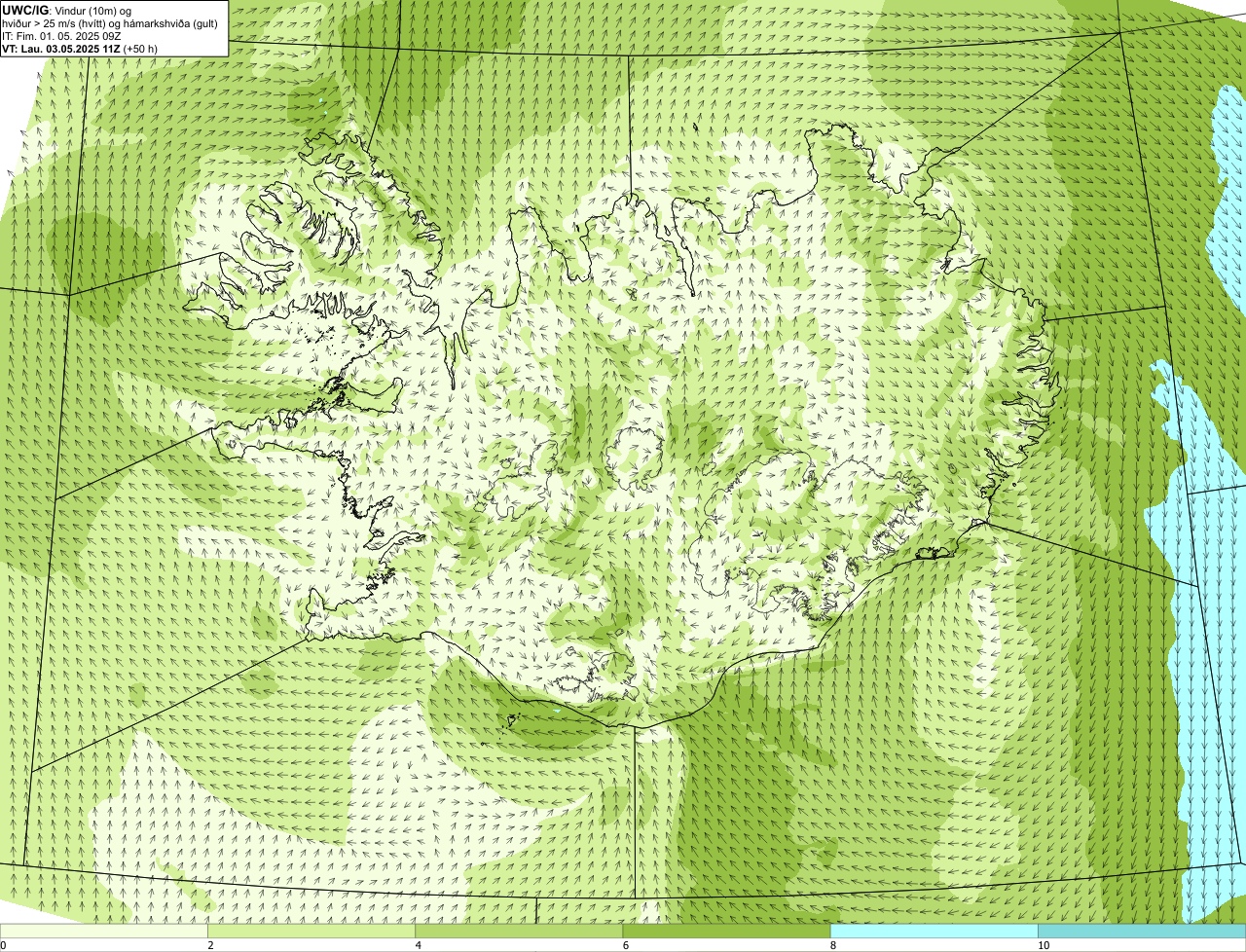
Task: Click the "hviður > 25 m/s (hvítt)" legend line
Action: [110, 23]
